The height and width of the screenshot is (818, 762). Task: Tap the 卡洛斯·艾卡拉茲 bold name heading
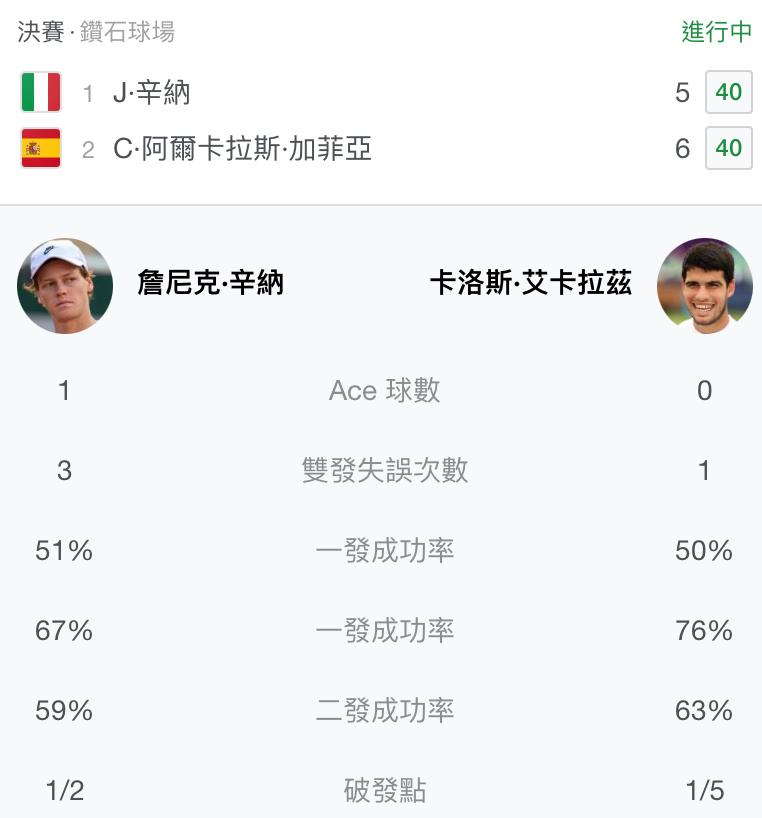coord(531,283)
